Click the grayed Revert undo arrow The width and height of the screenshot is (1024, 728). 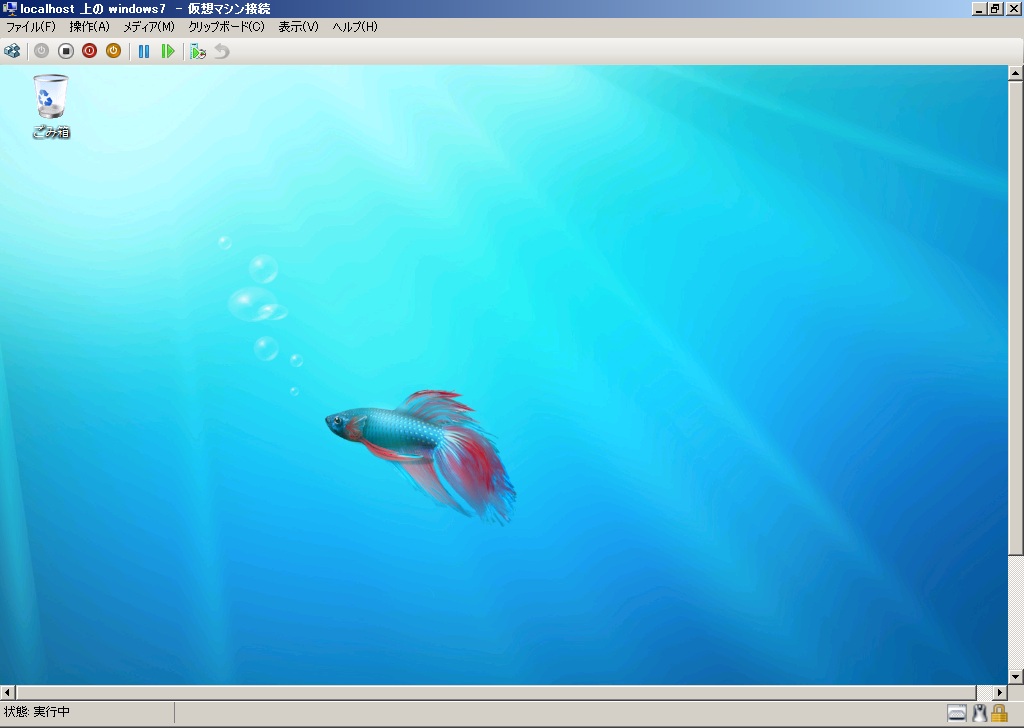tap(222, 51)
